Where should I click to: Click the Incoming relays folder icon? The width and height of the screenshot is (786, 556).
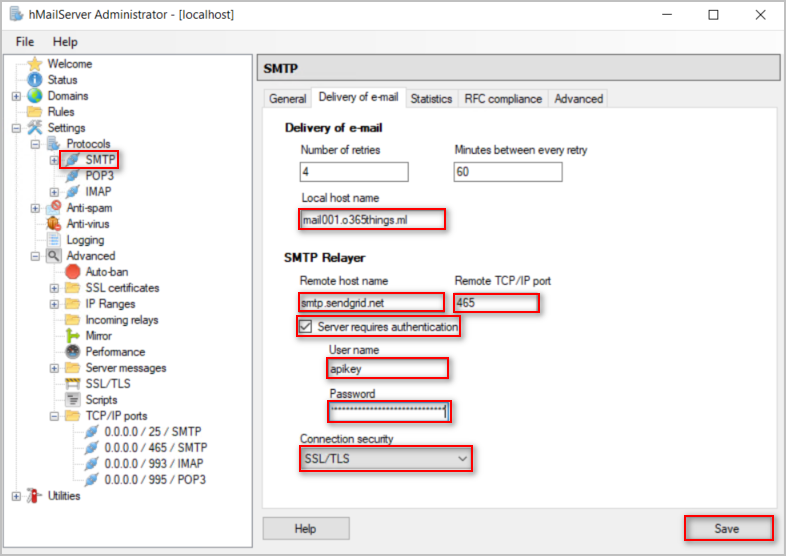point(73,320)
